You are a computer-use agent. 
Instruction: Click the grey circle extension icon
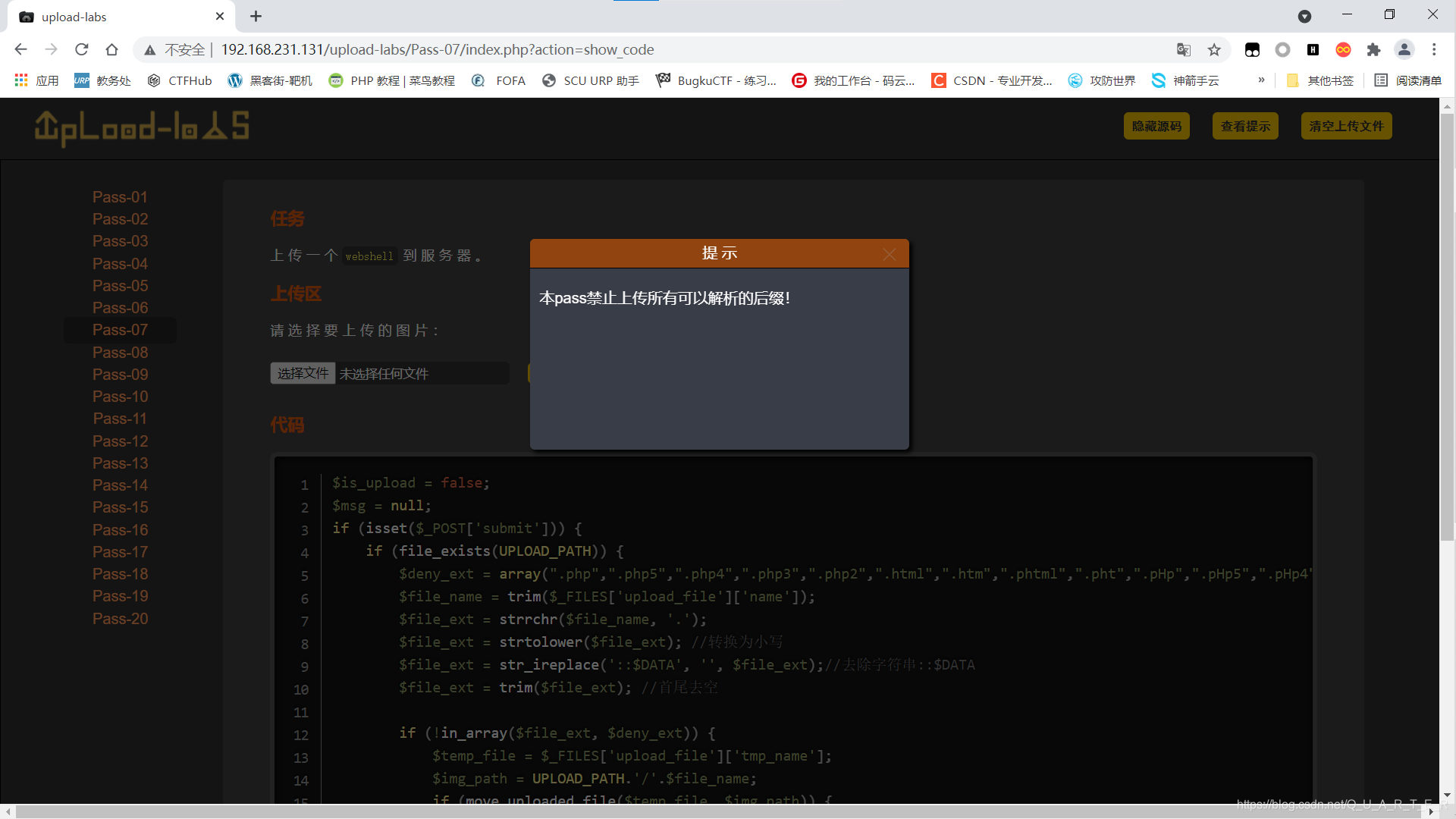pyautogui.click(x=1282, y=49)
